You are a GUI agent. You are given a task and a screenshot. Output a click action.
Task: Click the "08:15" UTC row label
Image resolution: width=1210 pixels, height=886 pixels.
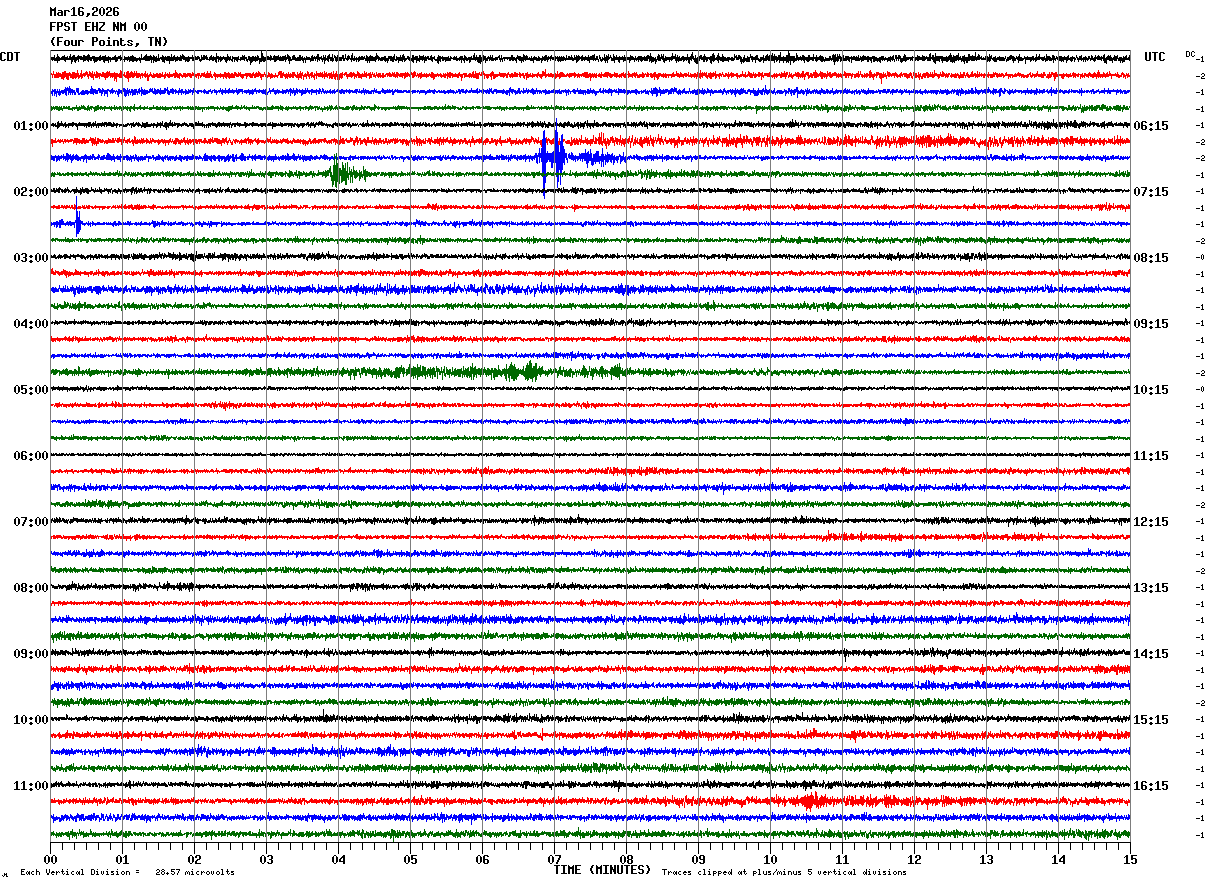[1151, 258]
